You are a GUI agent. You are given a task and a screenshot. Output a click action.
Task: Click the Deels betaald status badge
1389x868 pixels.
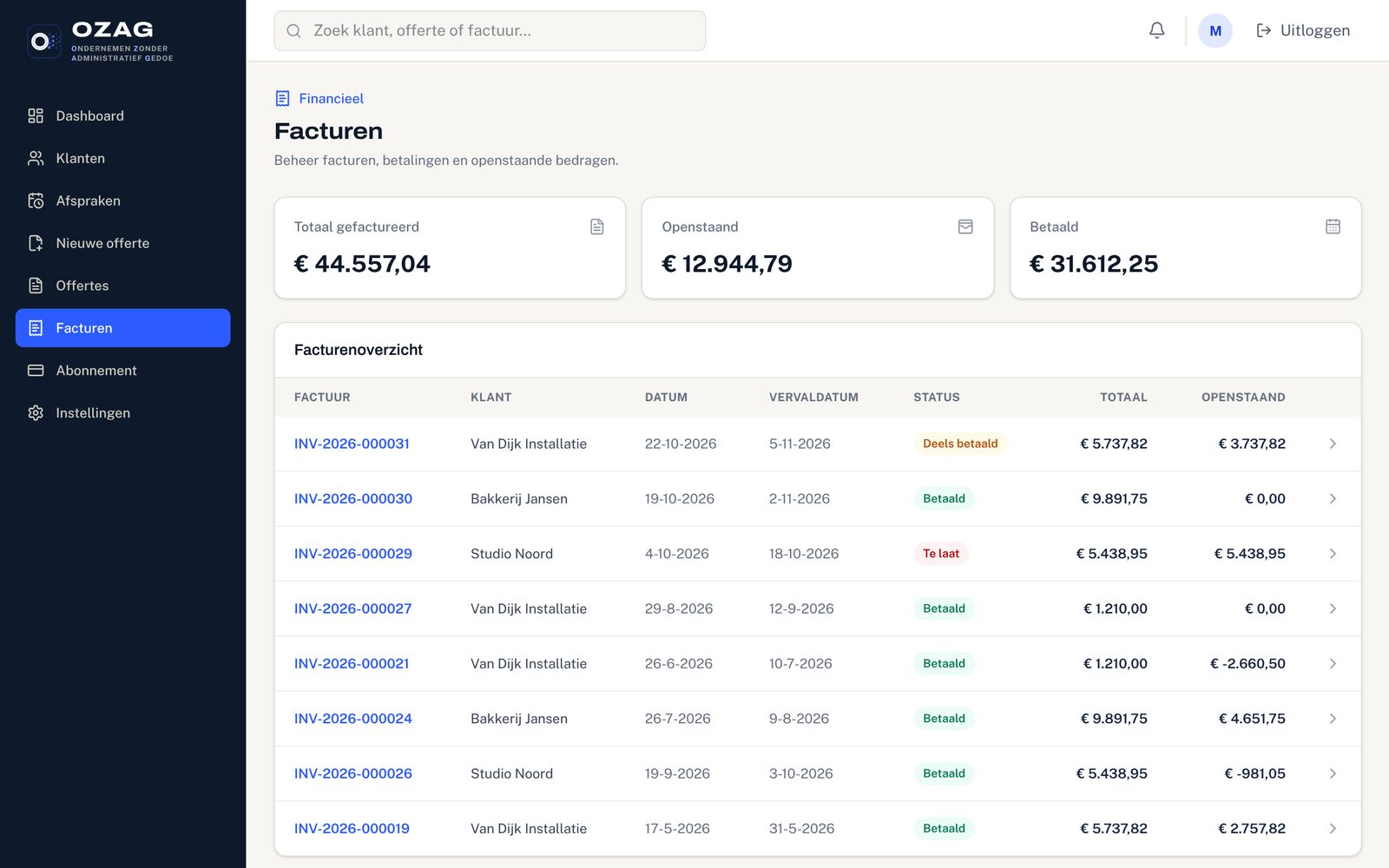click(960, 444)
